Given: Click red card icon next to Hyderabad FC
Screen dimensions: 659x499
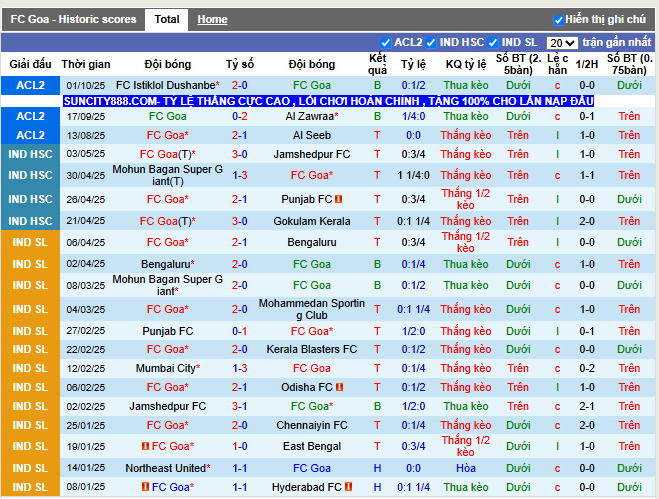Looking at the screenshot, I should tap(349, 487).
